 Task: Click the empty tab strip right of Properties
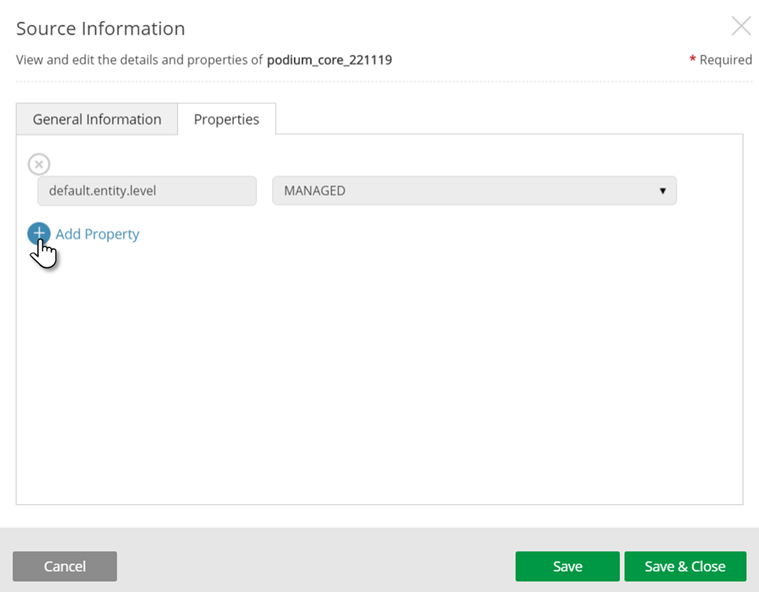point(510,119)
